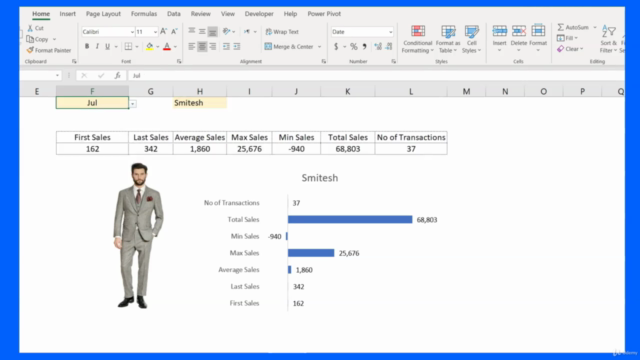Image resolution: width=640 pixels, height=360 pixels.
Task: Decrease font size with small A
Action: click(174, 31)
